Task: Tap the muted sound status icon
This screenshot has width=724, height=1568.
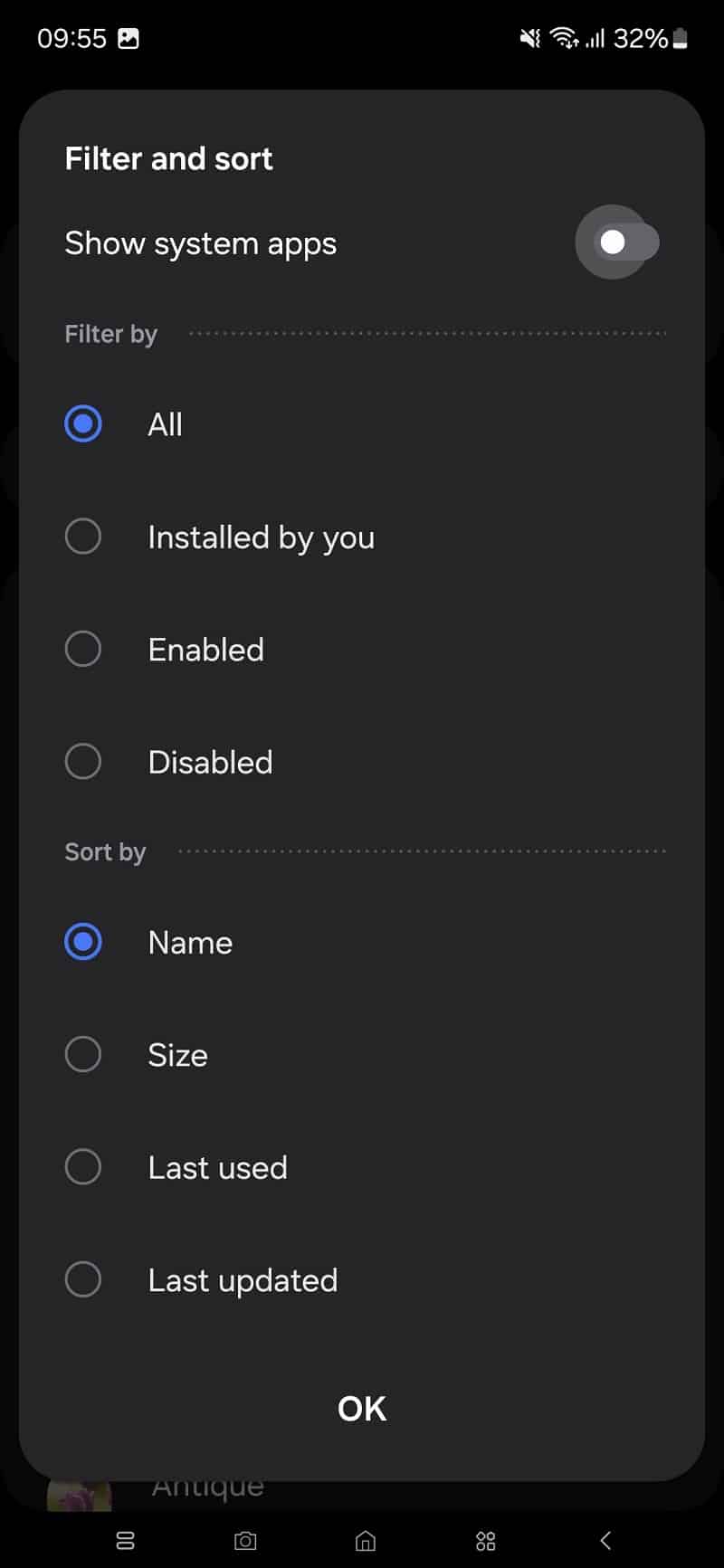Action: coord(530,38)
